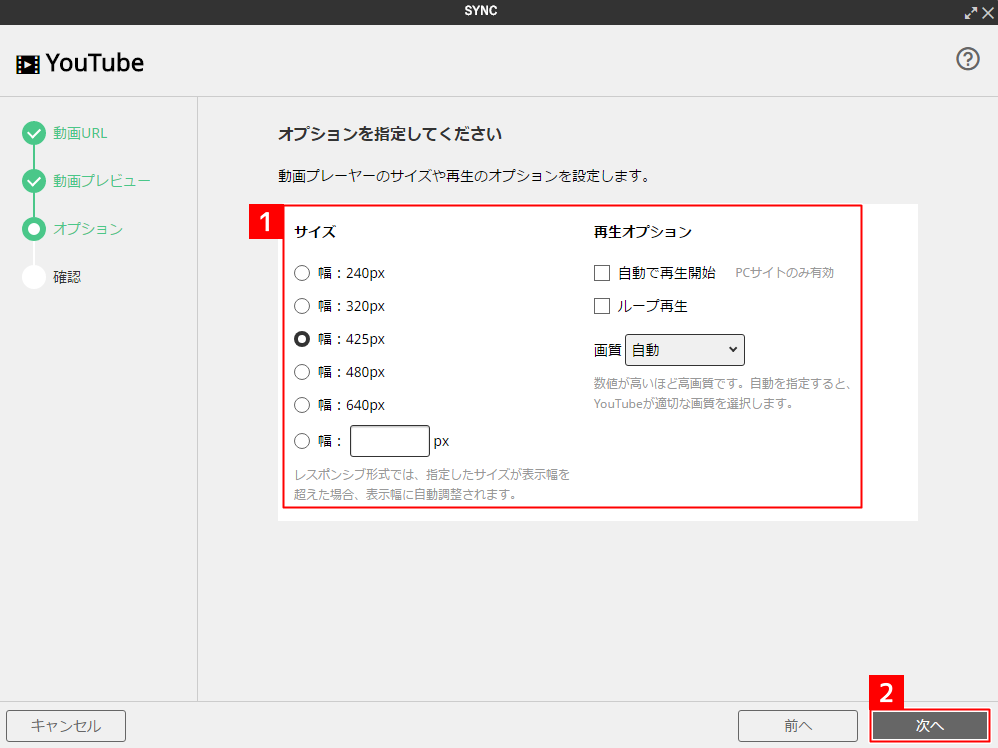Viewport: 998px width, 748px height.
Task: Select the custom width radio button
Action: click(302, 441)
